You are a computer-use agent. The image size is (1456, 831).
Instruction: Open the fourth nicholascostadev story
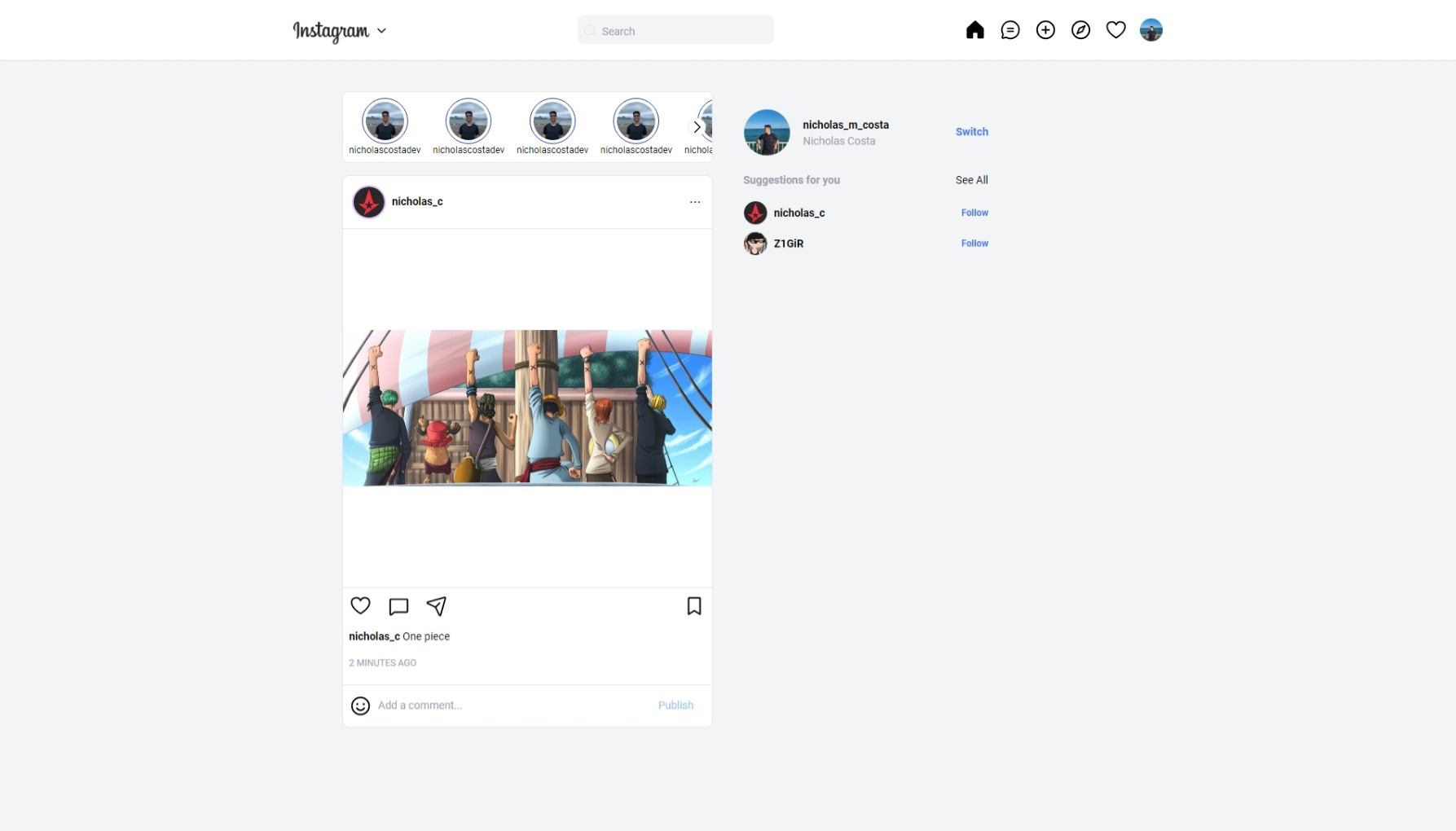636,127
